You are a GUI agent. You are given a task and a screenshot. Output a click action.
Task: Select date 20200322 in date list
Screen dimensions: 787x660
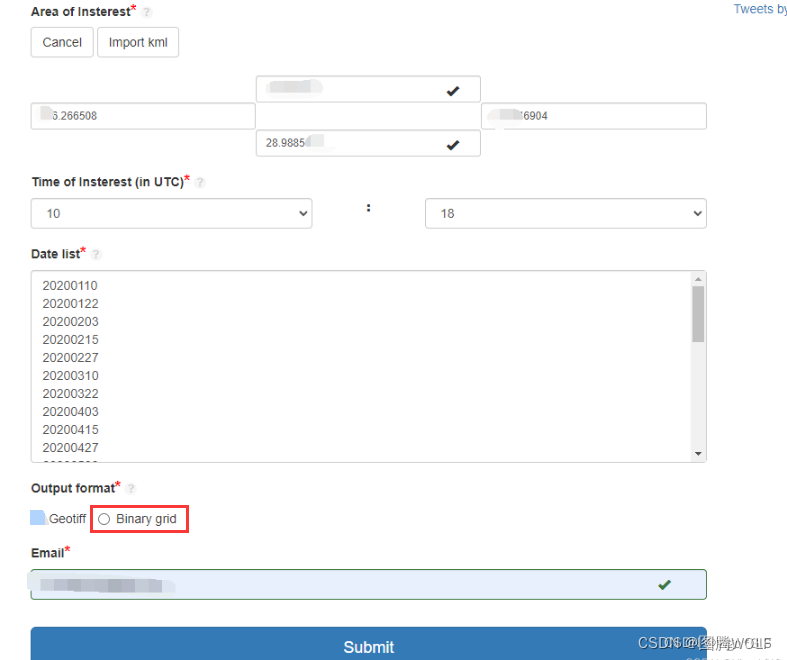tap(70, 394)
